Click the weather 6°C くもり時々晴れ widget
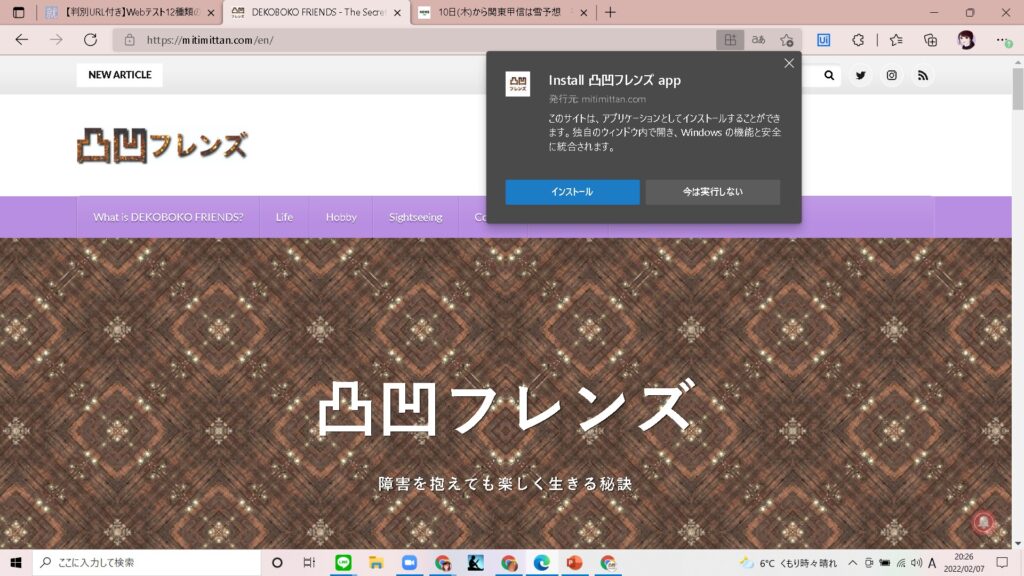This screenshot has width=1024, height=576. pyautogui.click(x=788, y=563)
